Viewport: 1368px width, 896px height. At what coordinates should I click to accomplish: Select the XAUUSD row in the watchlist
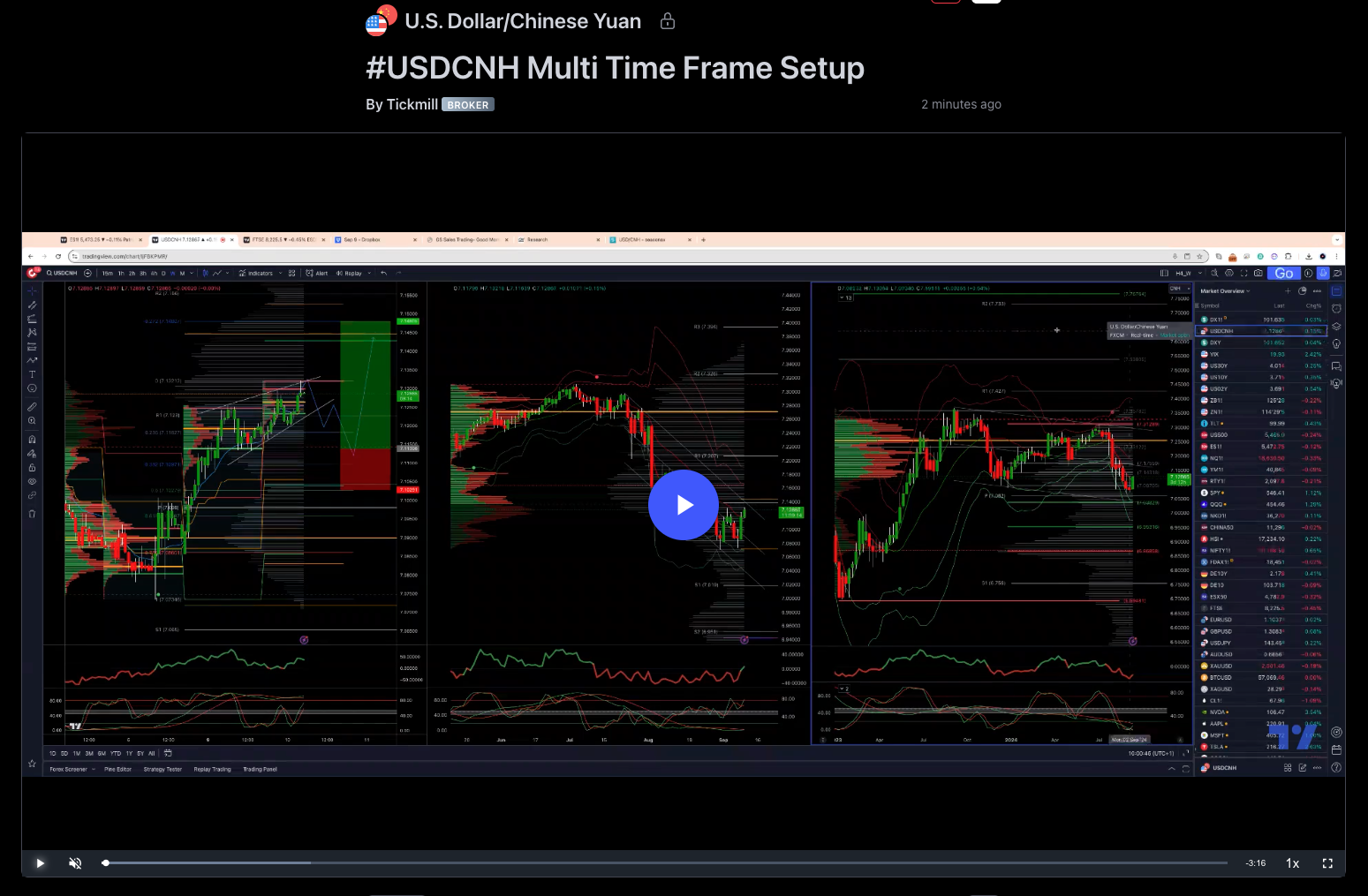point(1261,666)
